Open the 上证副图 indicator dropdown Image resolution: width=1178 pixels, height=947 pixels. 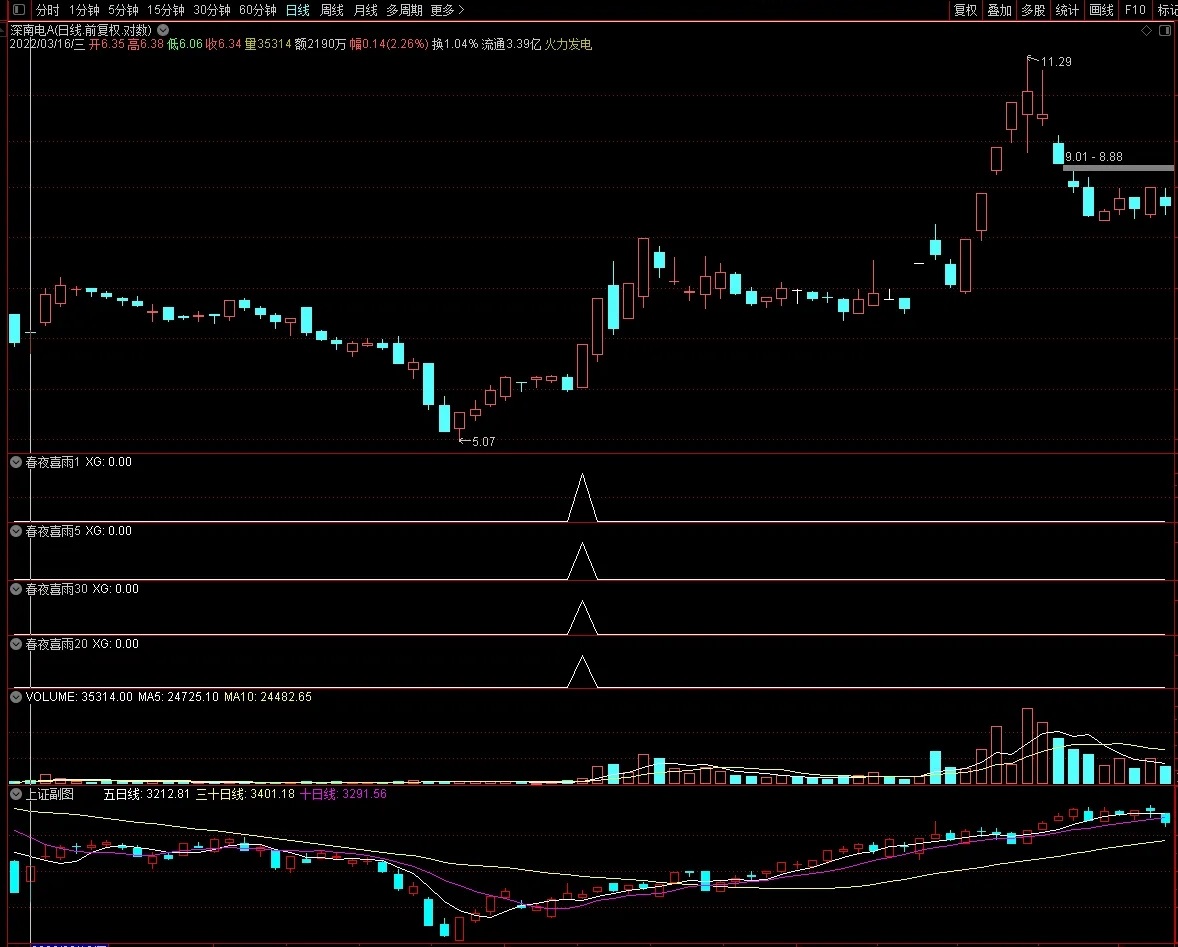click(x=16, y=794)
